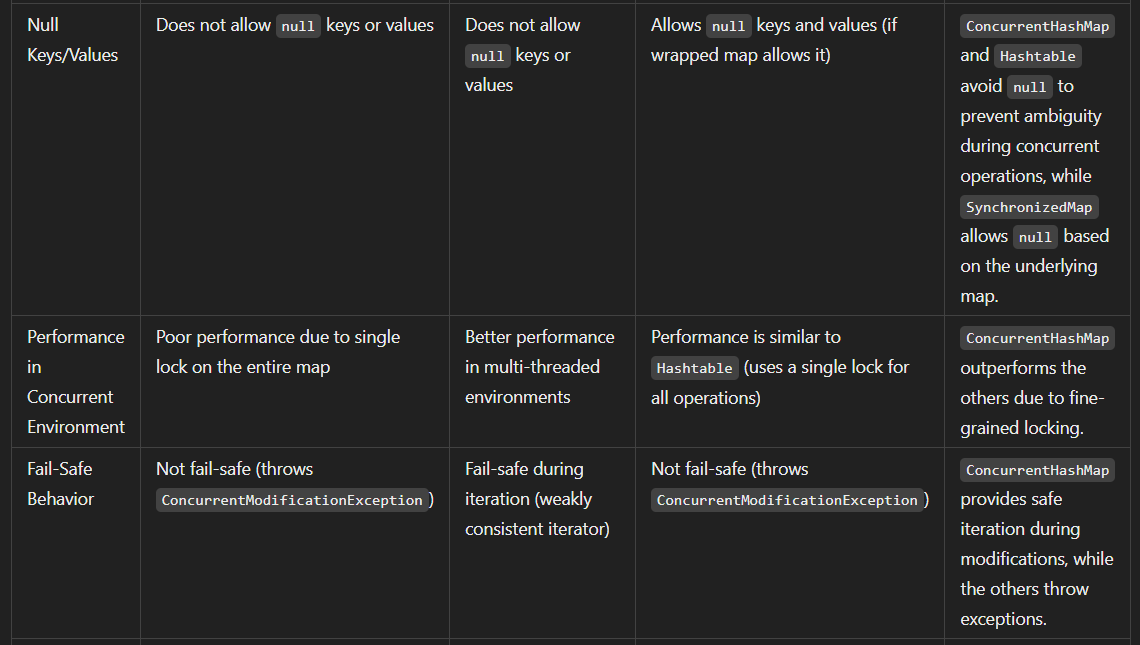Click 'Poor performance due to single lock' text
Screen dimensions: 1140x645
pos(278,352)
